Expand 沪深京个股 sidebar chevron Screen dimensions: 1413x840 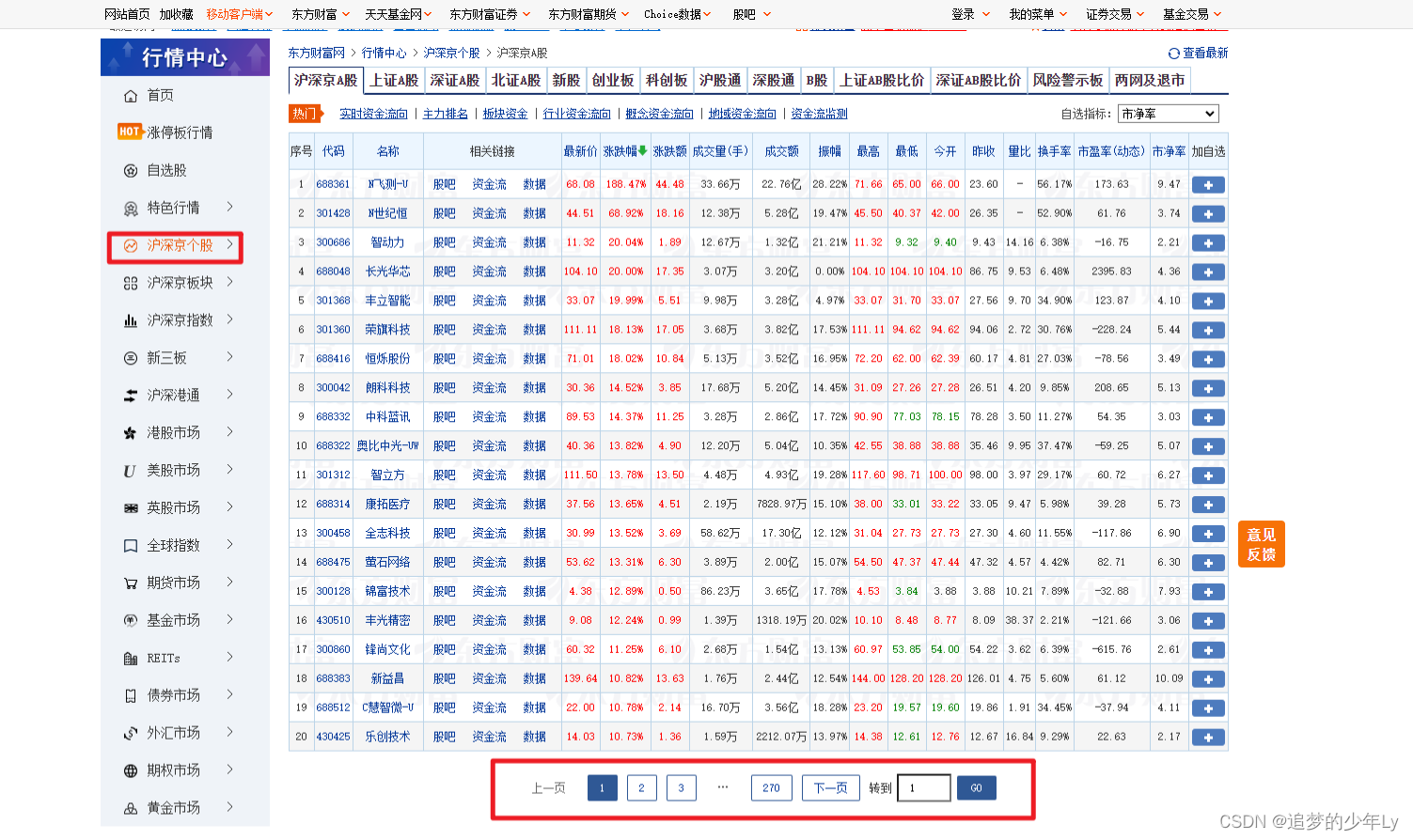coord(229,244)
